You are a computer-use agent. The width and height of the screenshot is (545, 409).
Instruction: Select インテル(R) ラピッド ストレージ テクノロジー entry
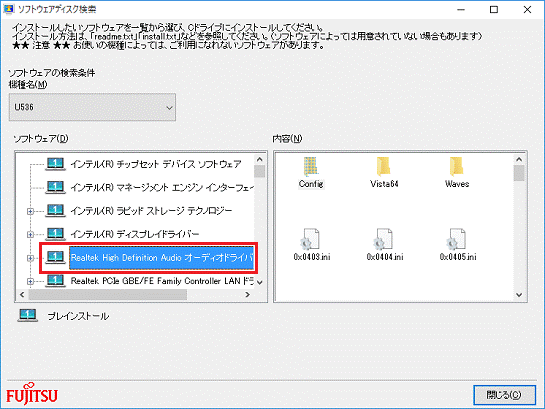151,211
